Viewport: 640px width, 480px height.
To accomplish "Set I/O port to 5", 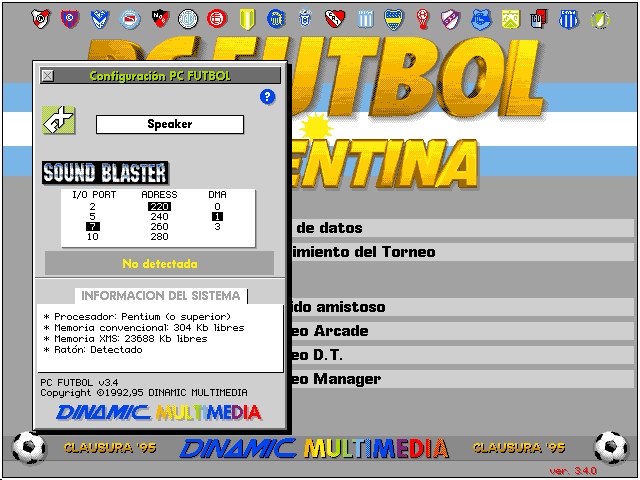I will 93,216.
